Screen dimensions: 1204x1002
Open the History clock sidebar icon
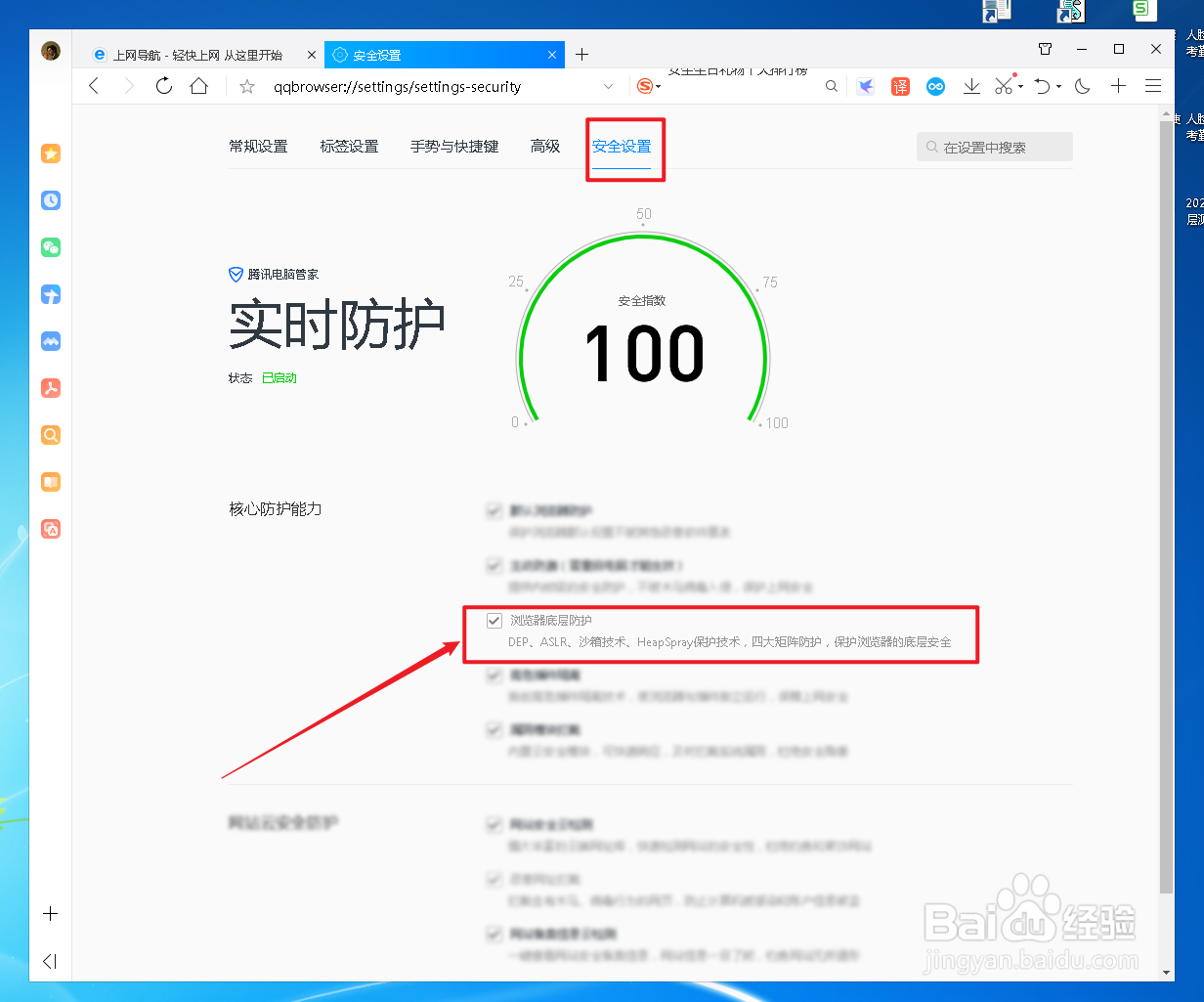pos(51,200)
